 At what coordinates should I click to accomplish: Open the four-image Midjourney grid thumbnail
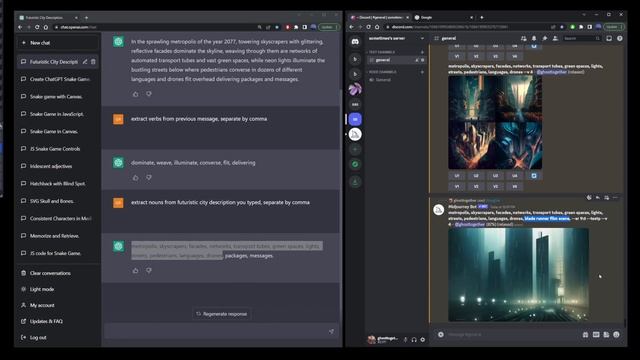pyautogui.click(x=495, y=122)
